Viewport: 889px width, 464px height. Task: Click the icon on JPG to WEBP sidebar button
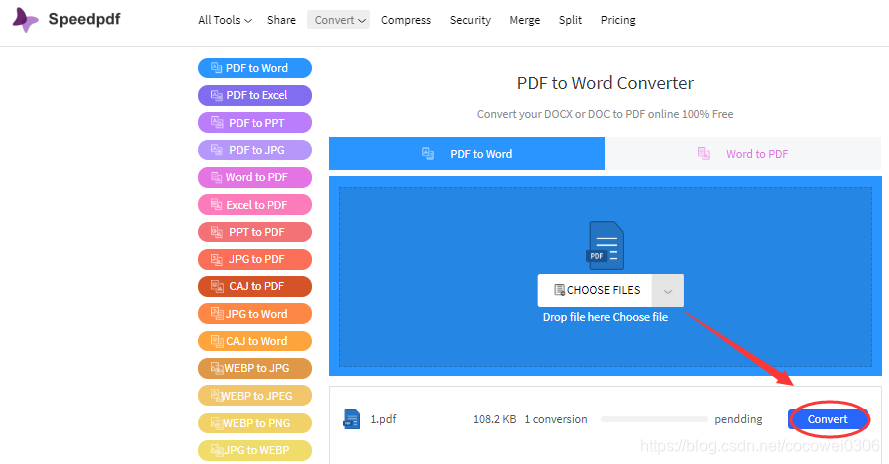[217, 450]
